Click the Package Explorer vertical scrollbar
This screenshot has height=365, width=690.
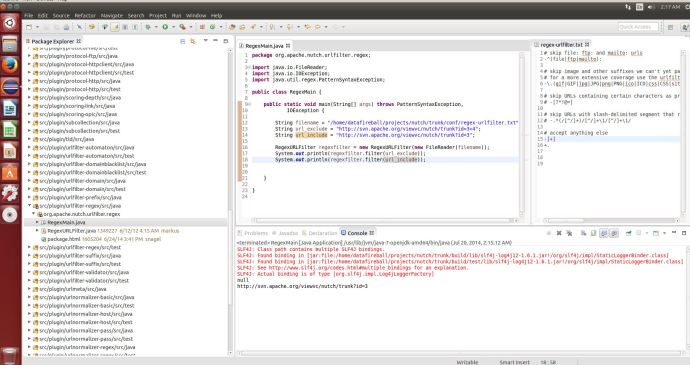(230, 202)
